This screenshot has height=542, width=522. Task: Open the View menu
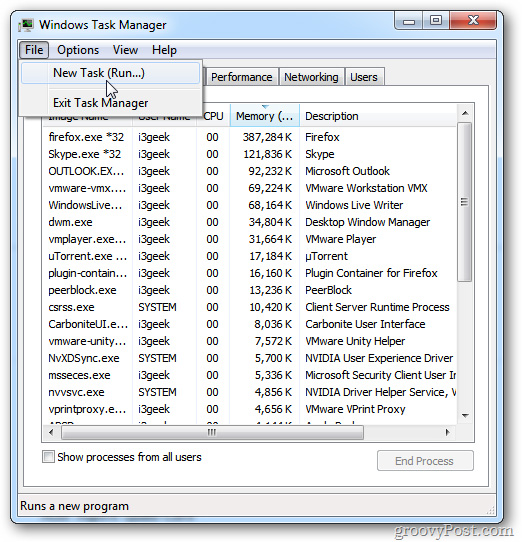point(125,50)
